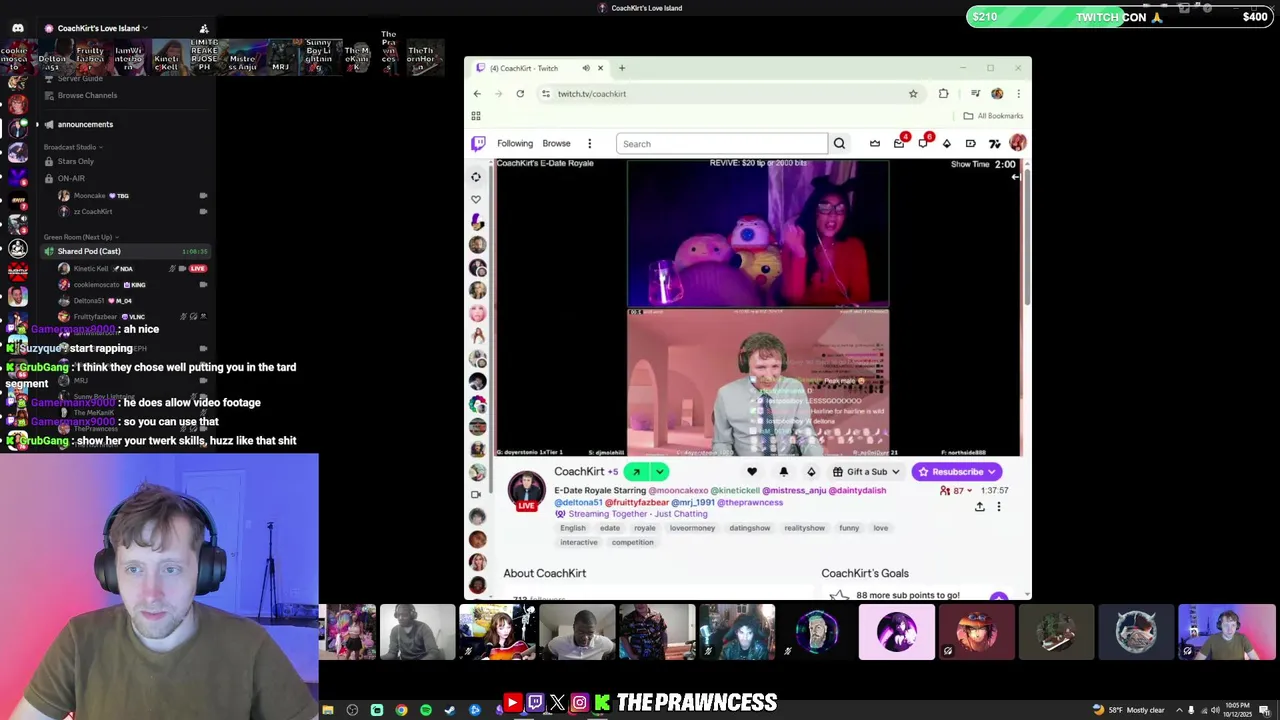This screenshot has height=720, width=1280.
Task: Select the ON-AIR voice channel
Action: coord(71,178)
